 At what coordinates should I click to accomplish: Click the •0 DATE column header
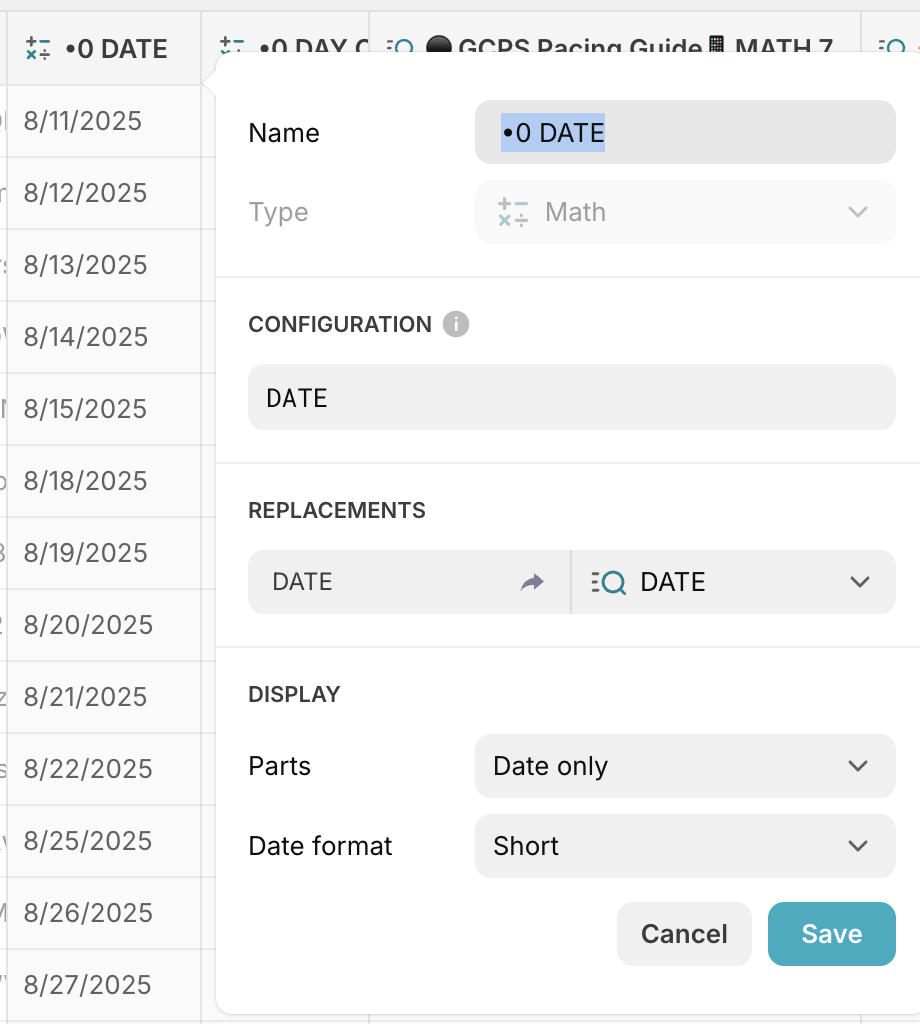pos(115,48)
